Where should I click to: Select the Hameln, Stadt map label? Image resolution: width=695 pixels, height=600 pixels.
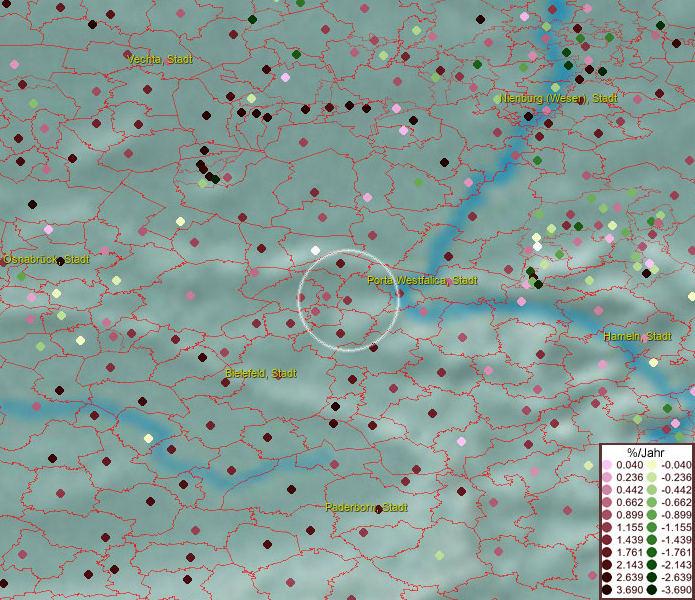point(637,336)
